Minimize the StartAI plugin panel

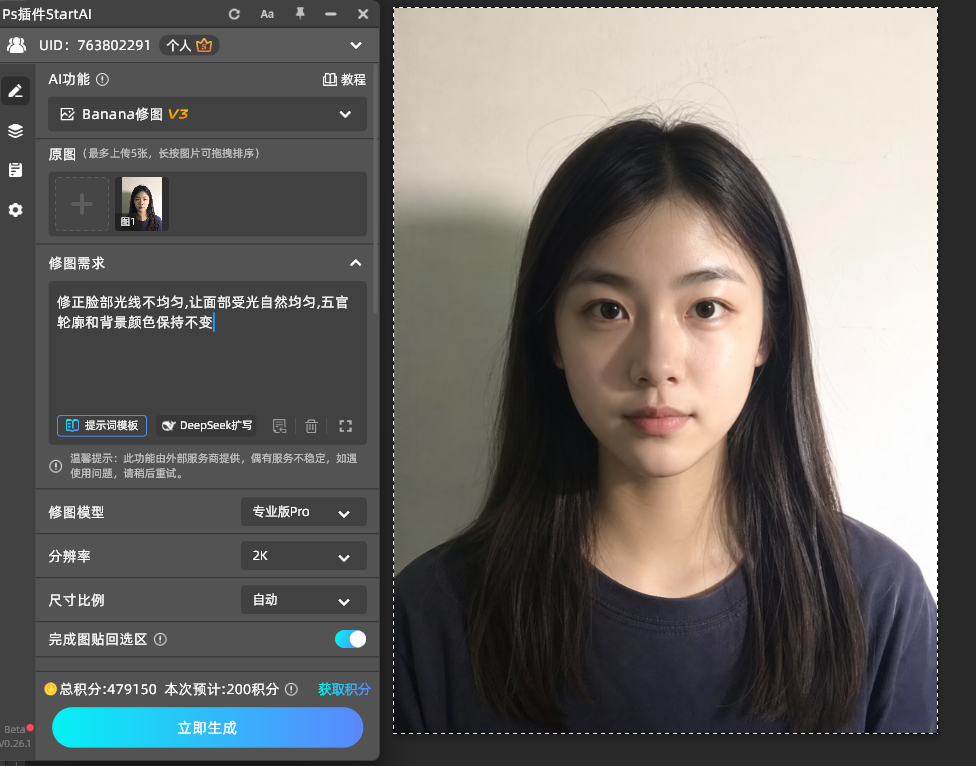click(x=331, y=14)
